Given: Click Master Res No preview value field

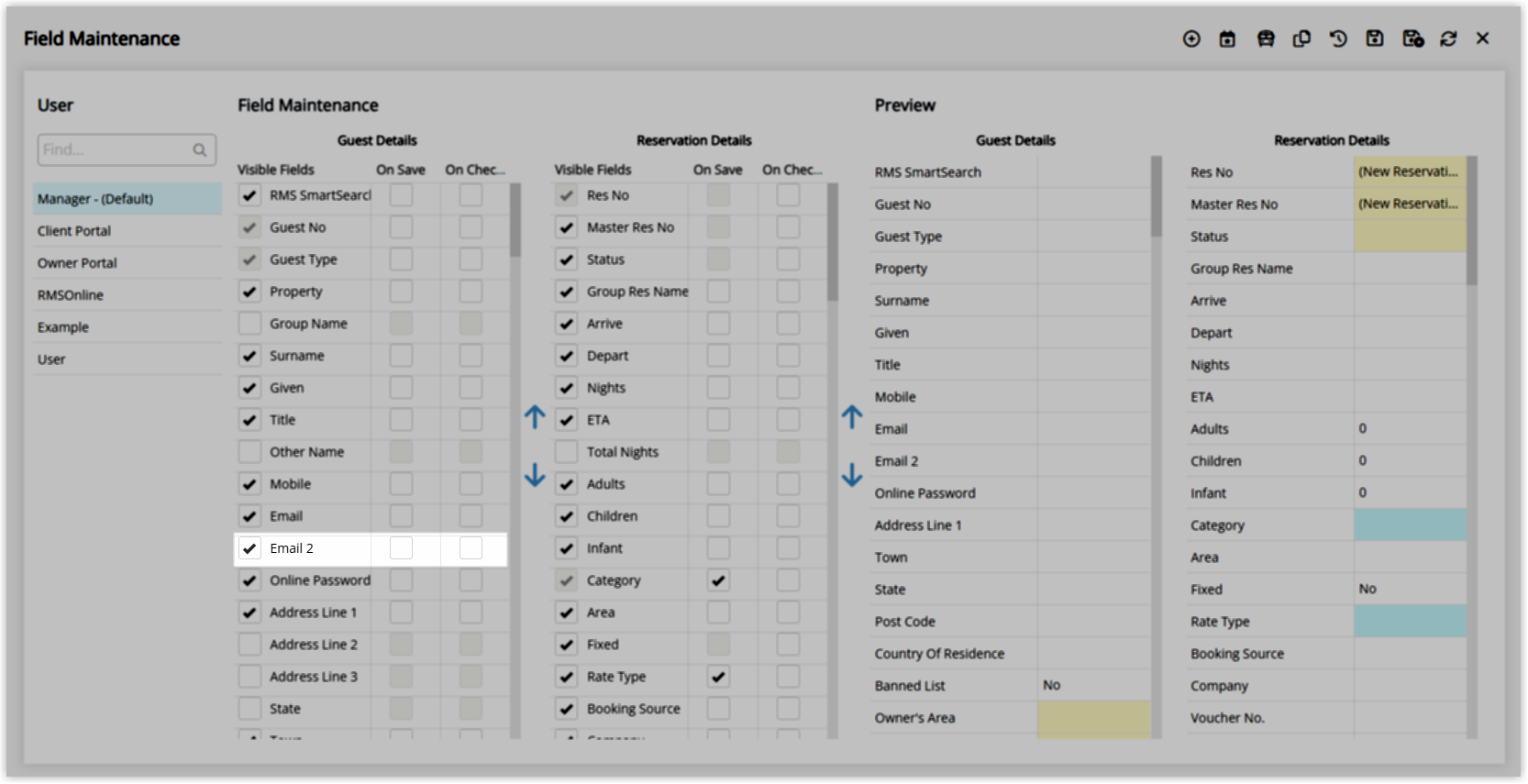Looking at the screenshot, I should (x=1410, y=204).
